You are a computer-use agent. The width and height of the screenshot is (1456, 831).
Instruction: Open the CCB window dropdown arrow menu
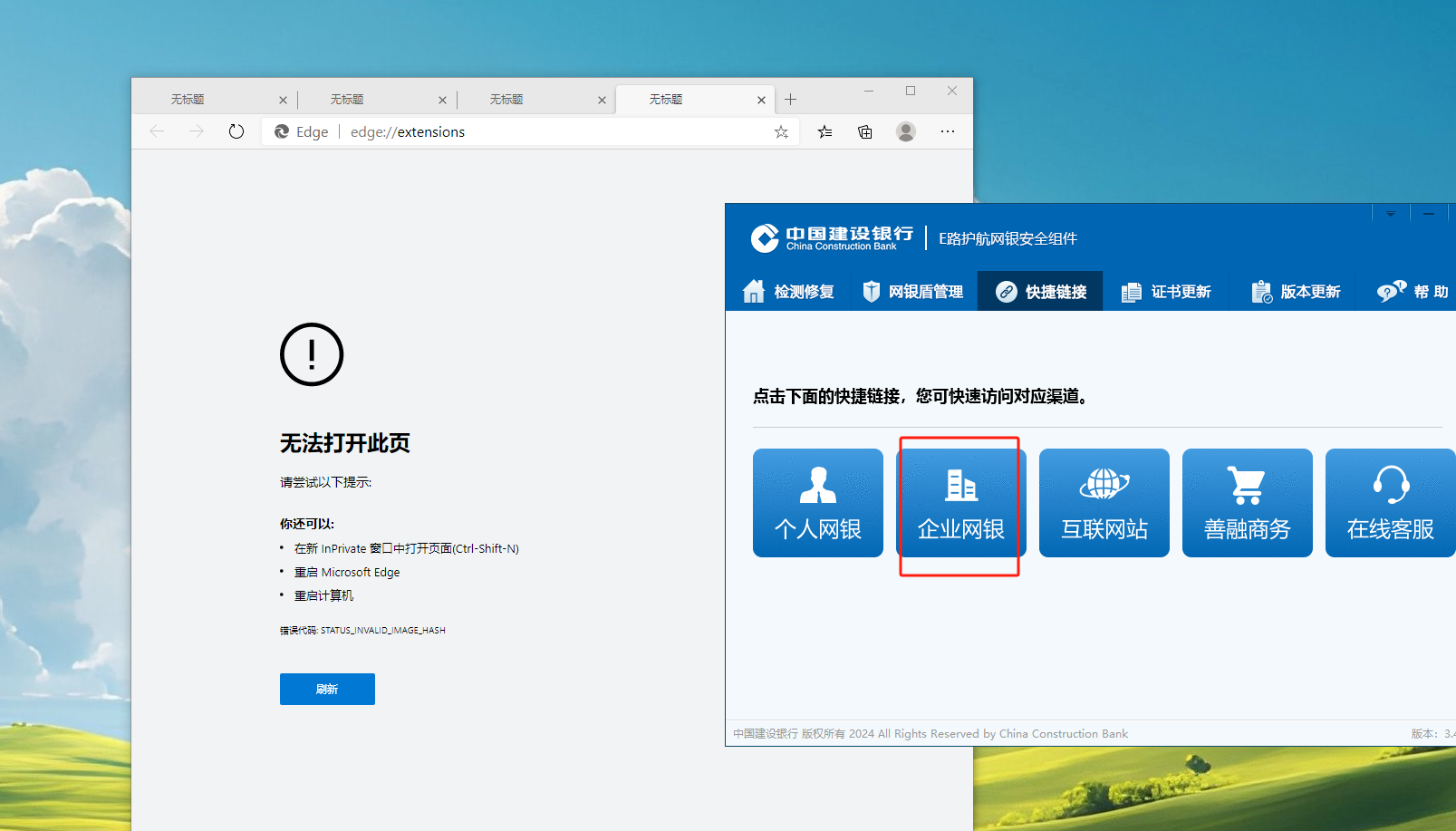1390,214
